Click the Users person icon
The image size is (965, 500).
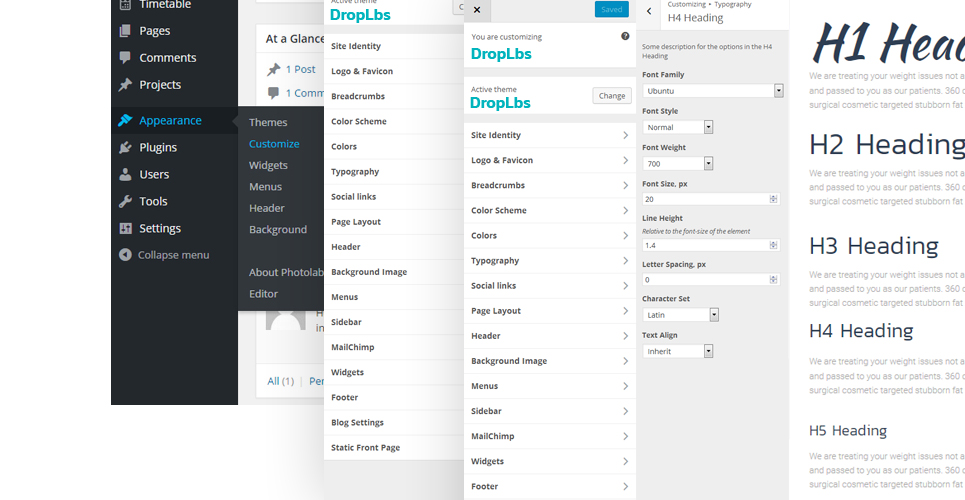[125, 174]
